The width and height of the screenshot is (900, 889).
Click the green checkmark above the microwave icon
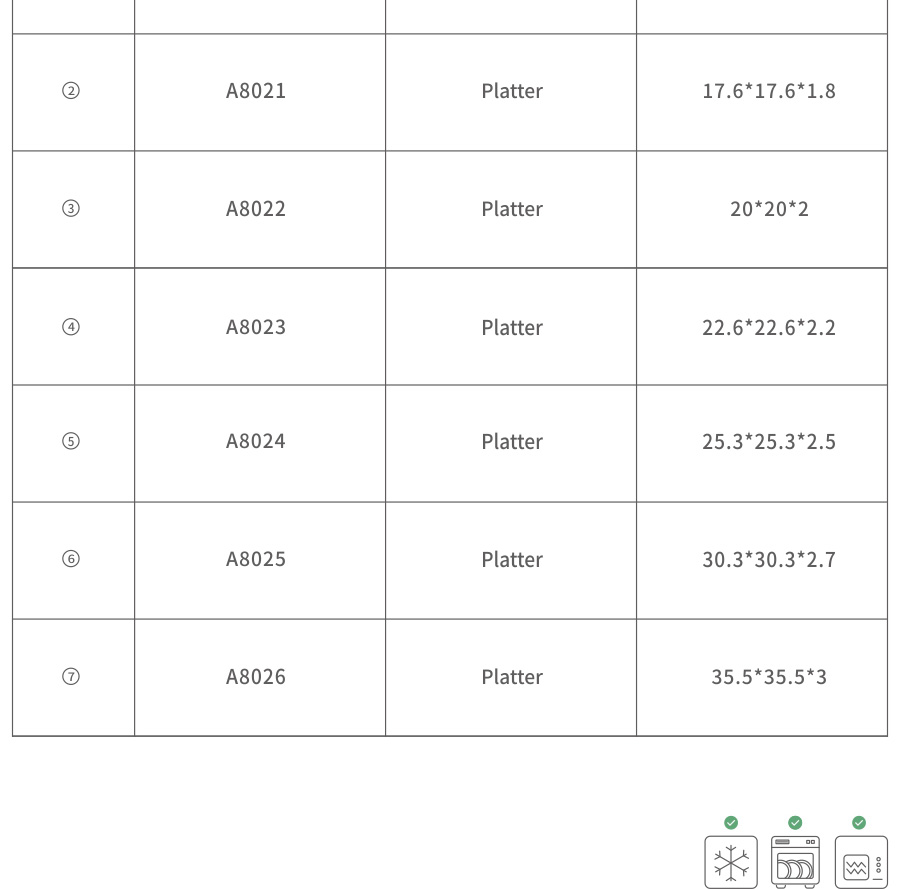point(859,822)
